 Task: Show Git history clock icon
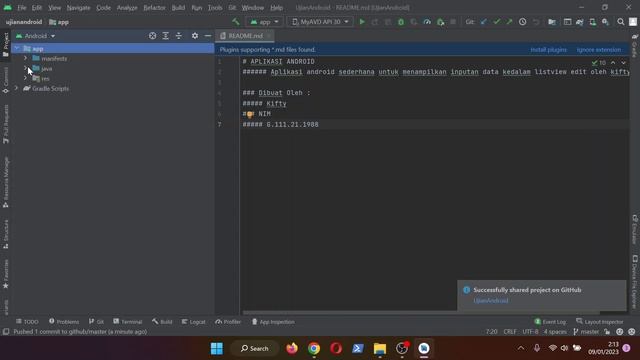click(522, 22)
